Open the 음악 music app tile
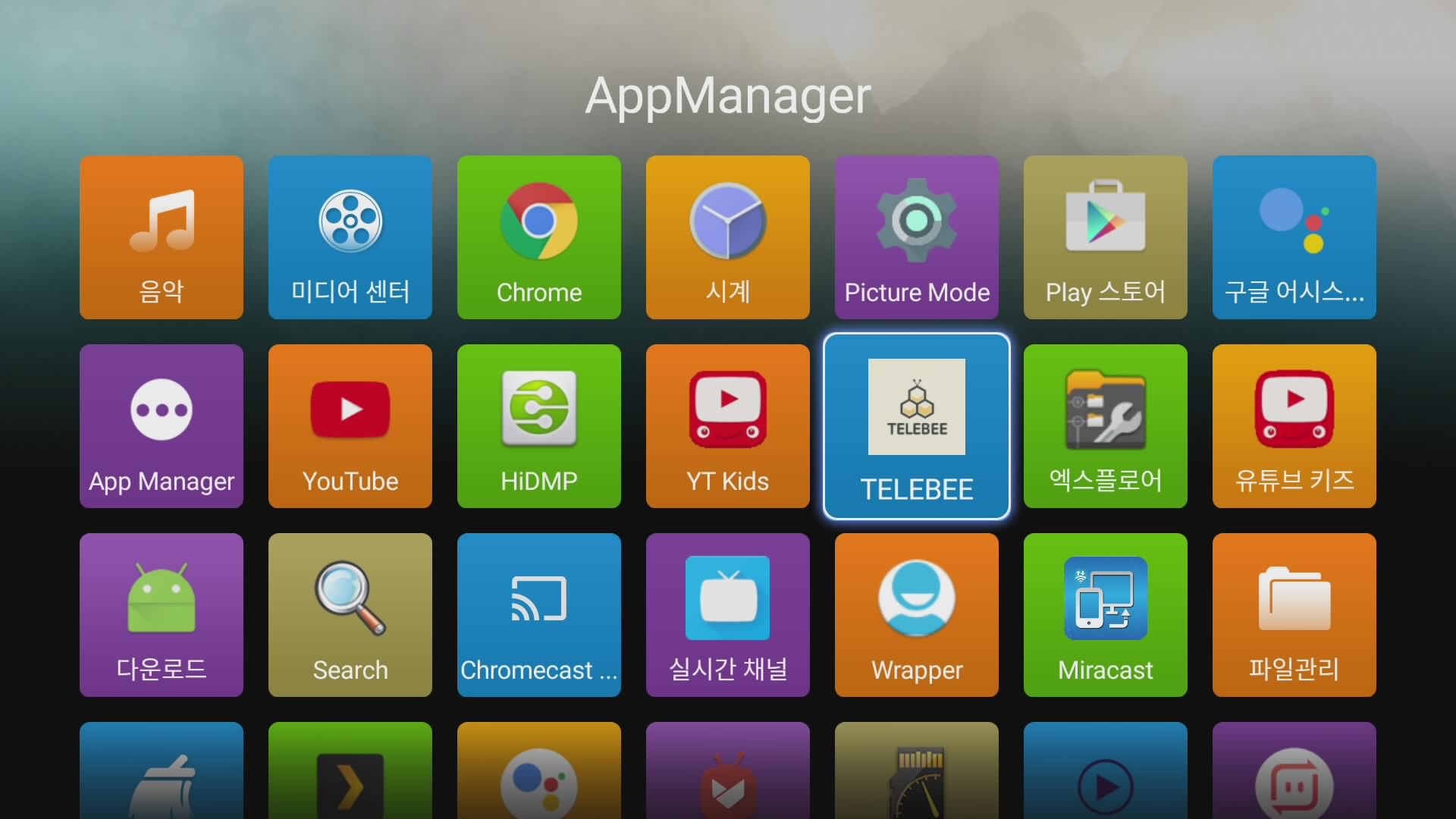The width and height of the screenshot is (1456, 819). (x=162, y=237)
